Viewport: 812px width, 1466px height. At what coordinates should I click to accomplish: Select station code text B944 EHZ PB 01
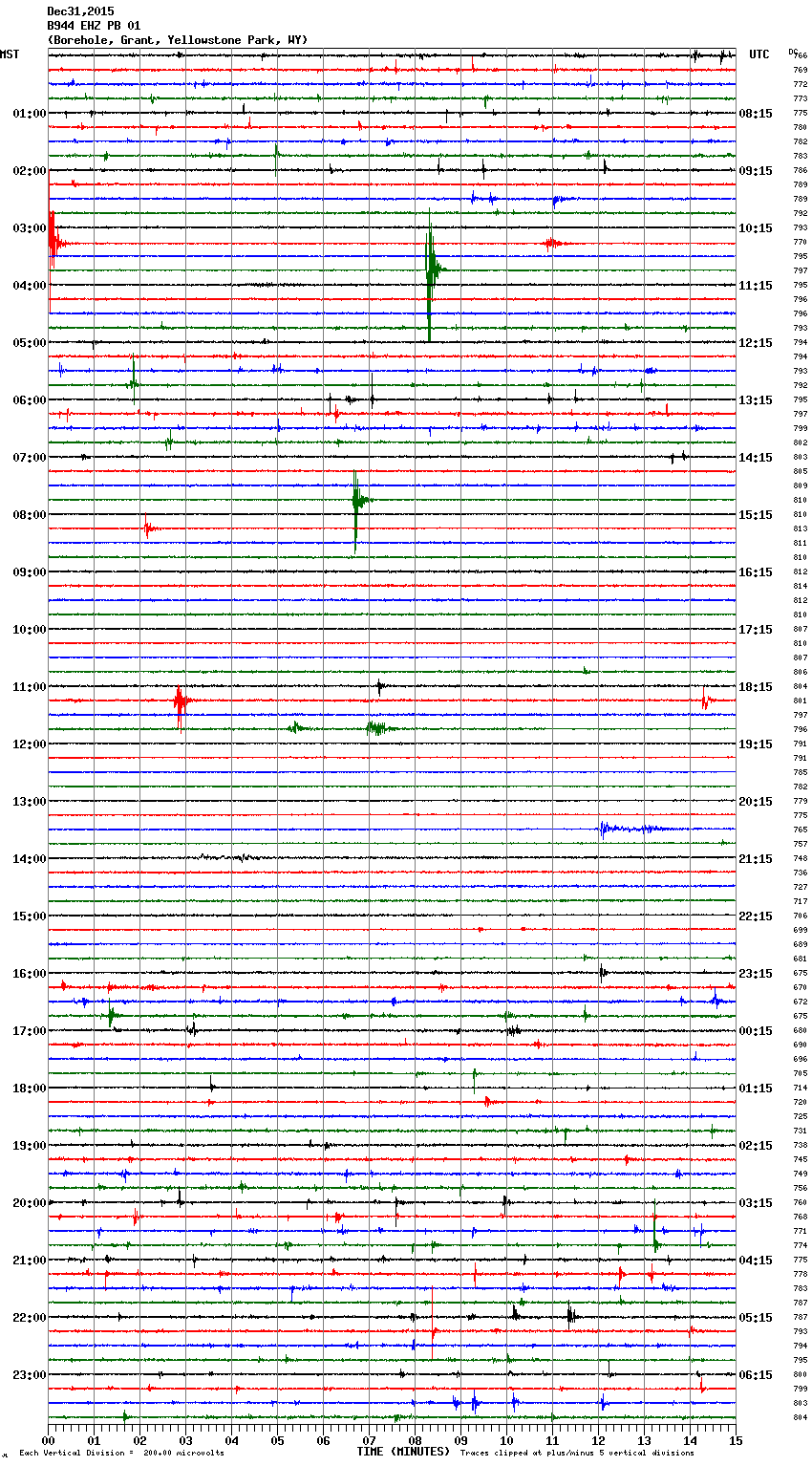tap(94, 26)
